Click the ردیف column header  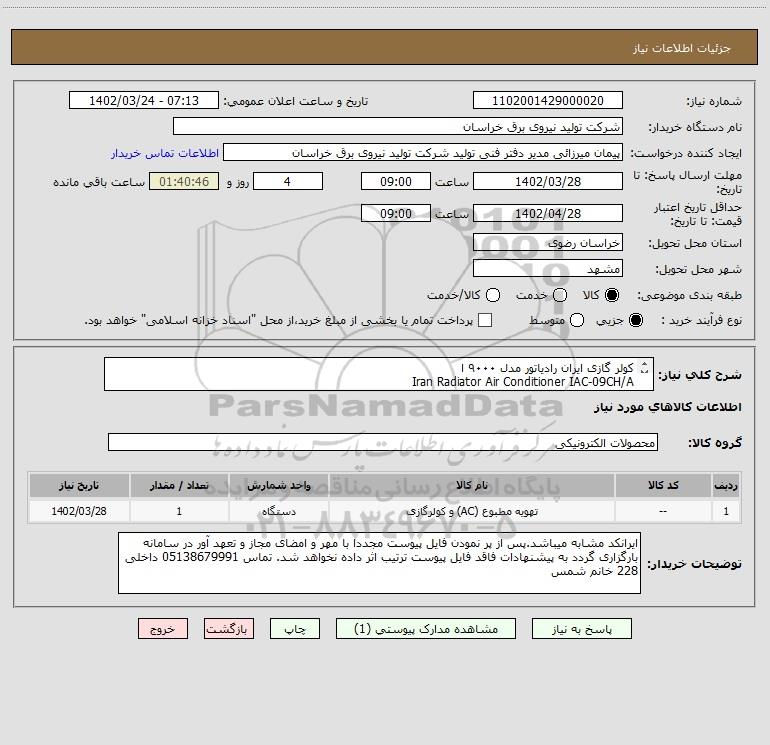click(726, 485)
